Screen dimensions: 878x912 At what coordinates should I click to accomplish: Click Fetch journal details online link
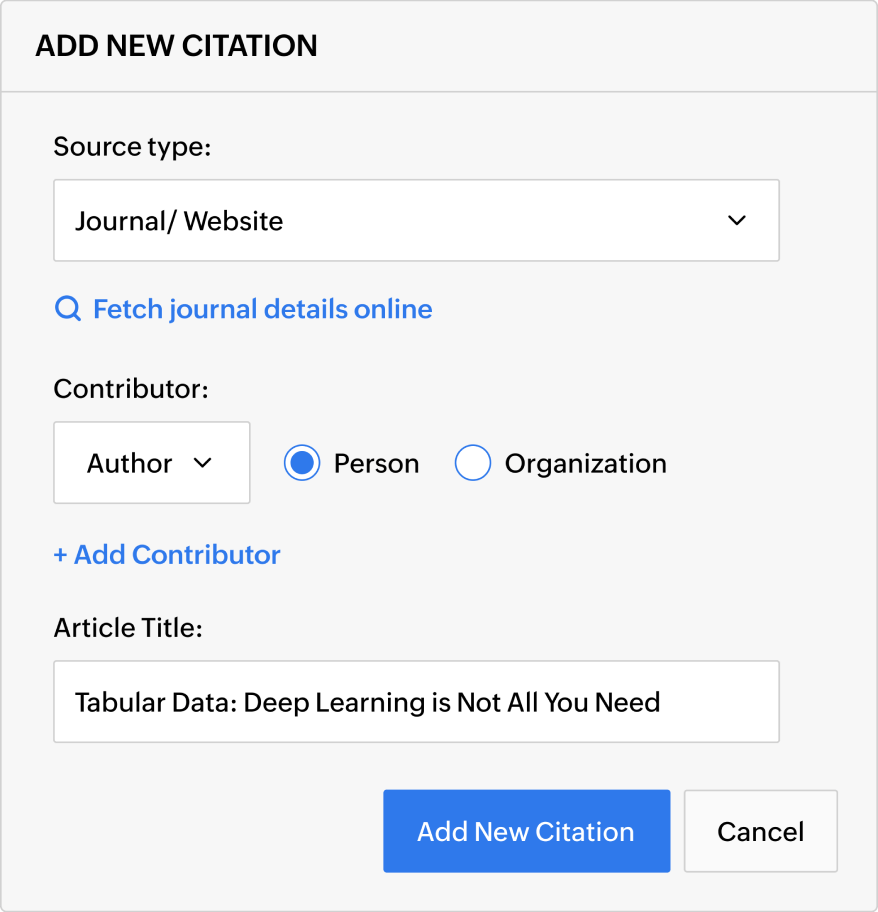click(262, 309)
